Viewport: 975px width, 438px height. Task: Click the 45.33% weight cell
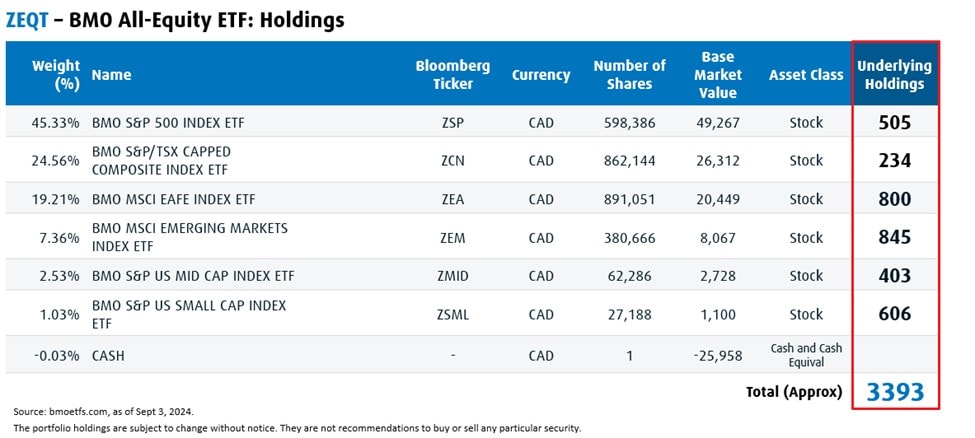click(x=55, y=123)
